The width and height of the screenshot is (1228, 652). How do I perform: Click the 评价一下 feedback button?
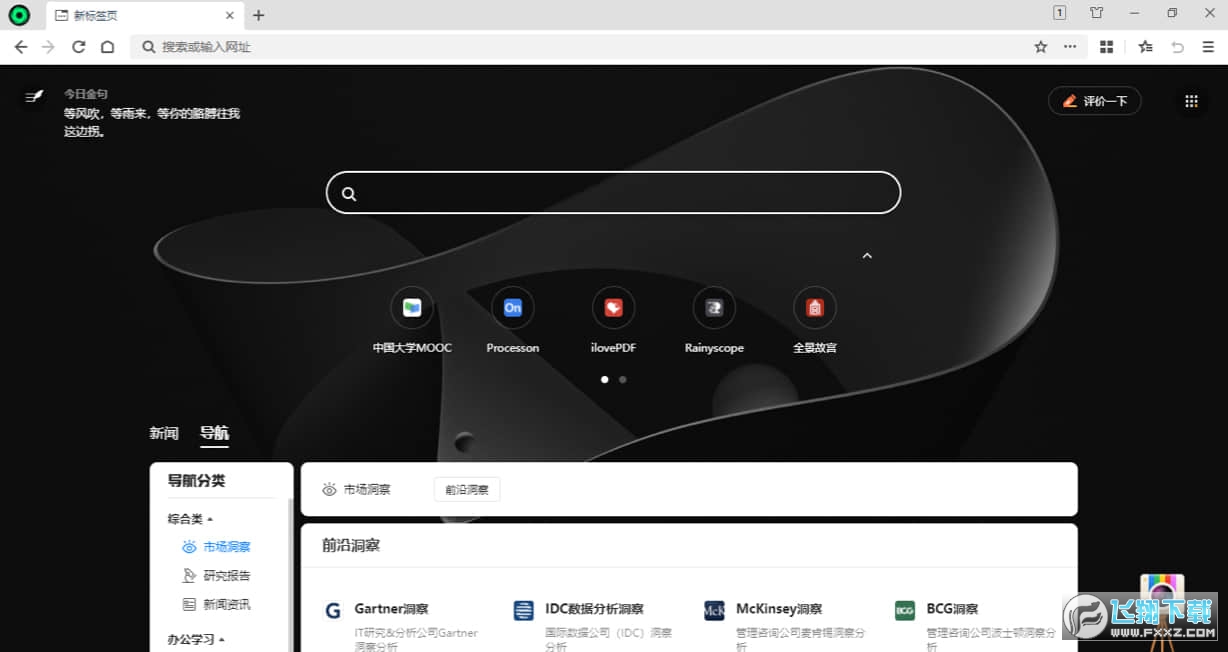(1094, 101)
